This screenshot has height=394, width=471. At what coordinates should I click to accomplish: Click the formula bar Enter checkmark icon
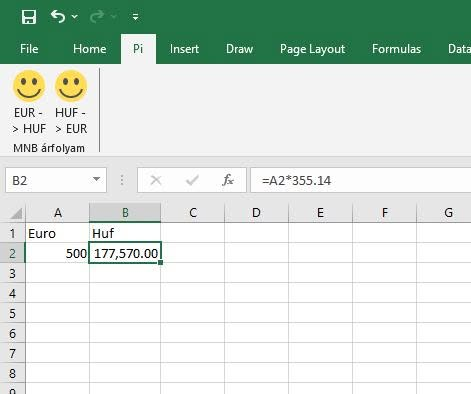(192, 180)
